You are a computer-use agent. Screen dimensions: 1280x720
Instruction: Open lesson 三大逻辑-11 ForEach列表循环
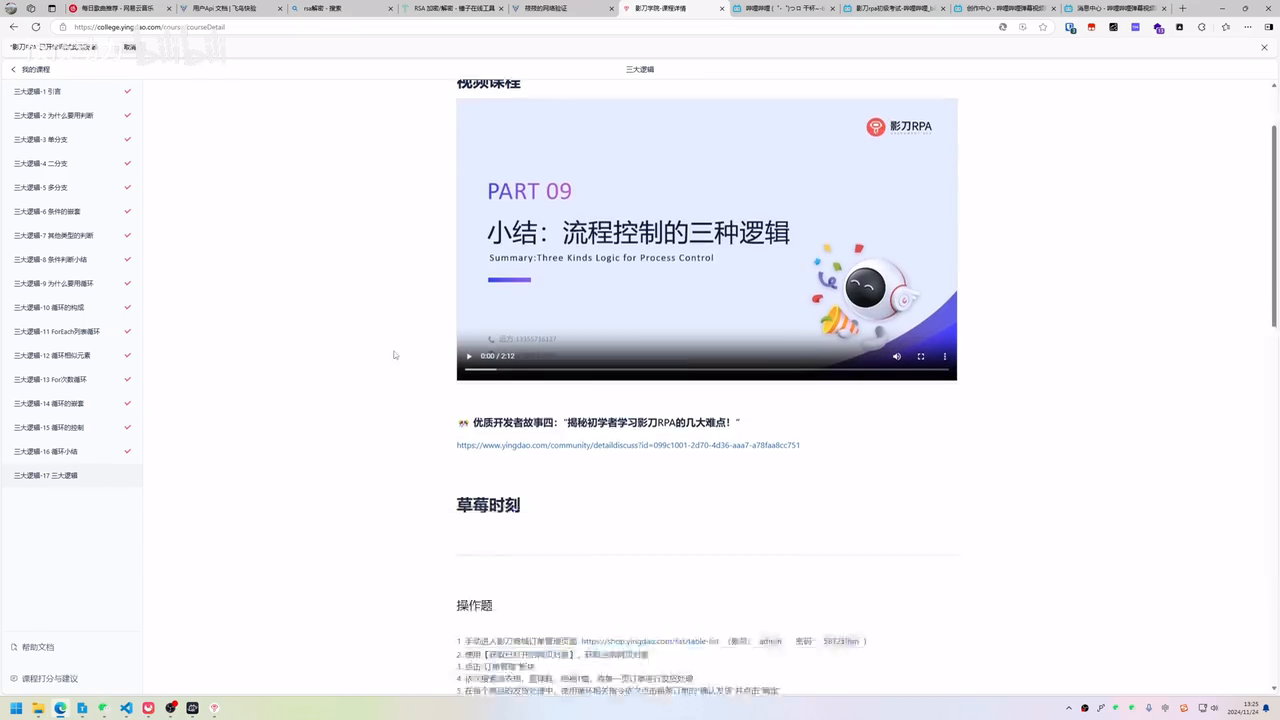(71, 331)
